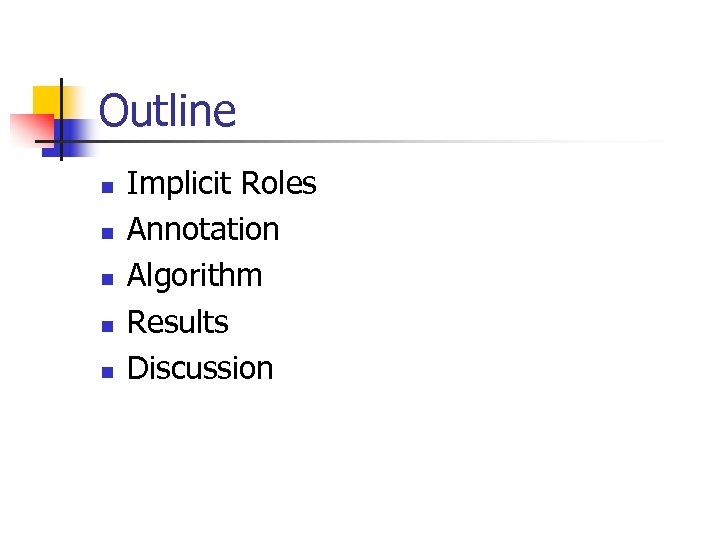Click the yellow square in the slide logo
This screenshot has height=540, width=720.
(46, 98)
